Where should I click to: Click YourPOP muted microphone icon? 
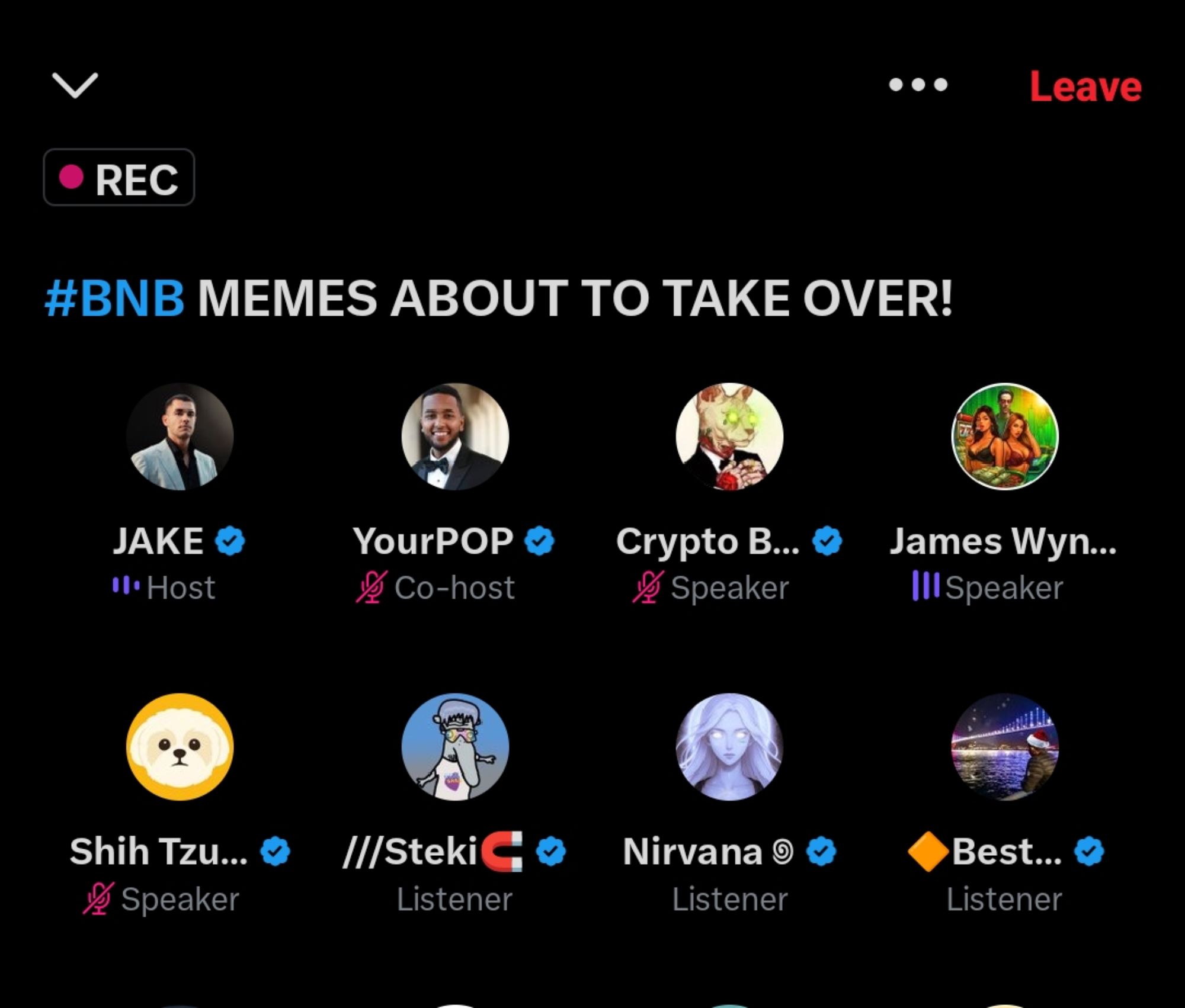click(371, 587)
